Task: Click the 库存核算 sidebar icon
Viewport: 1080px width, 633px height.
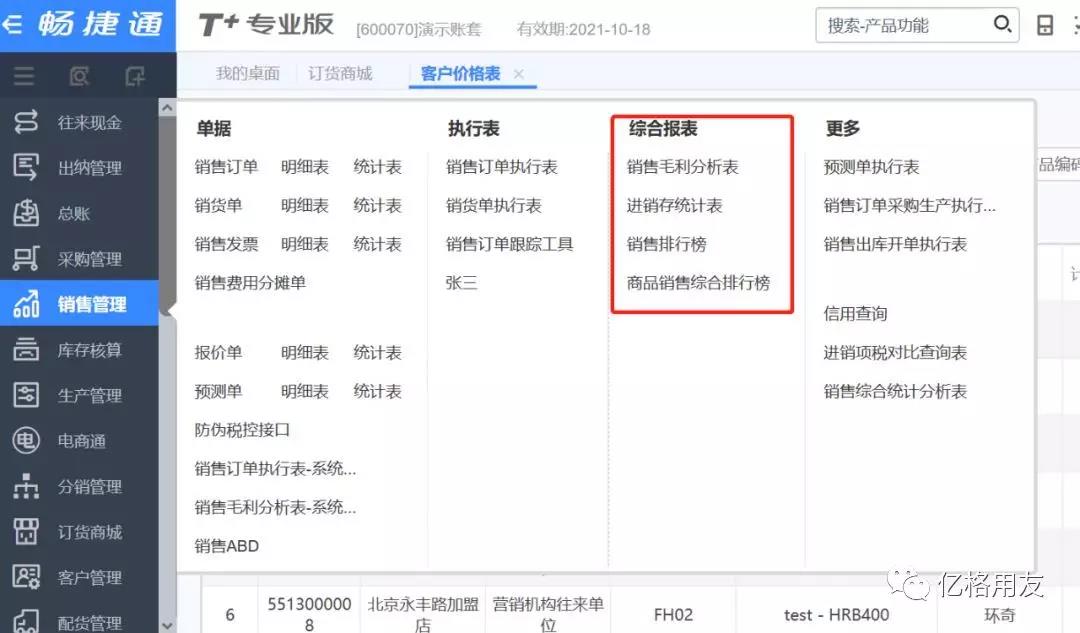Action: tap(26, 349)
